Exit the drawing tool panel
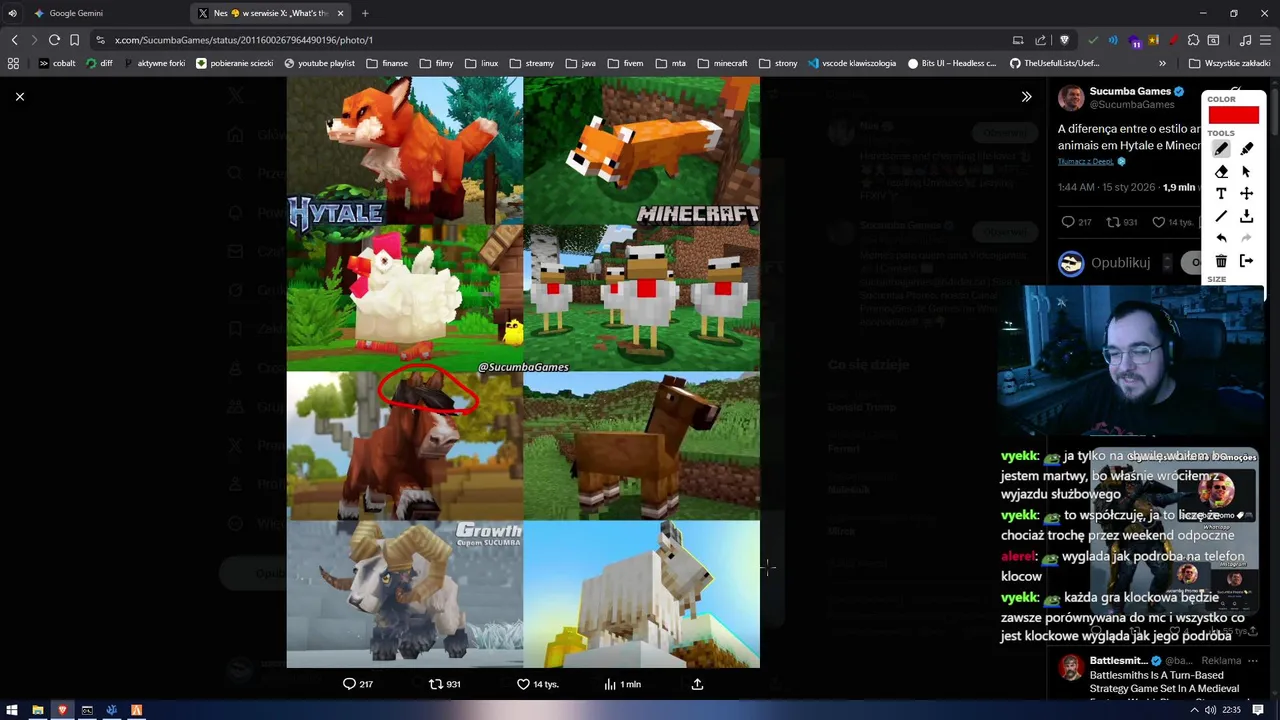The image size is (1280, 720). coord(1246,261)
